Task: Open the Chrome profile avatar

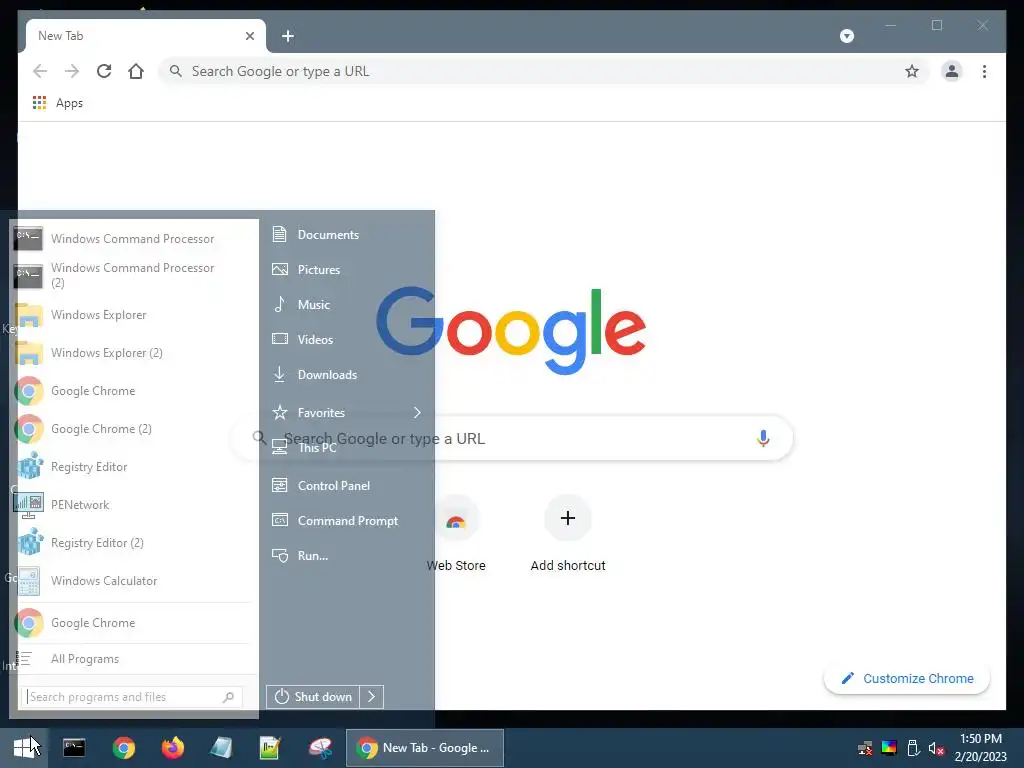Action: tap(952, 71)
